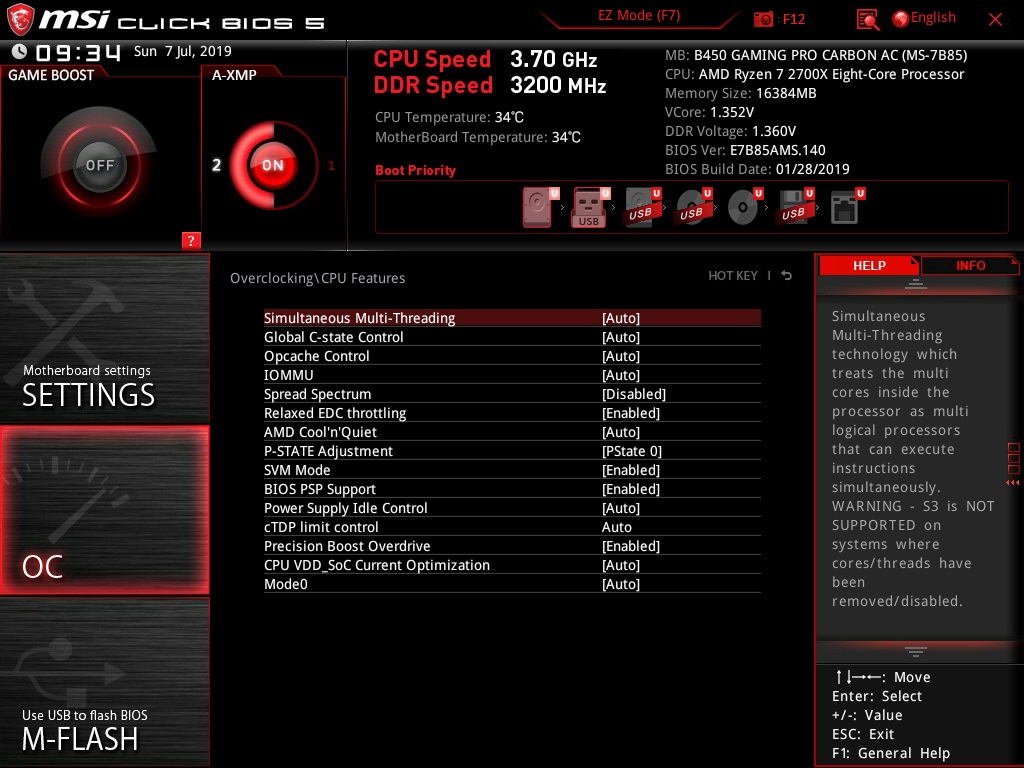
Task: Click the date Sun 7 Jul, 2019
Action: (x=182, y=51)
